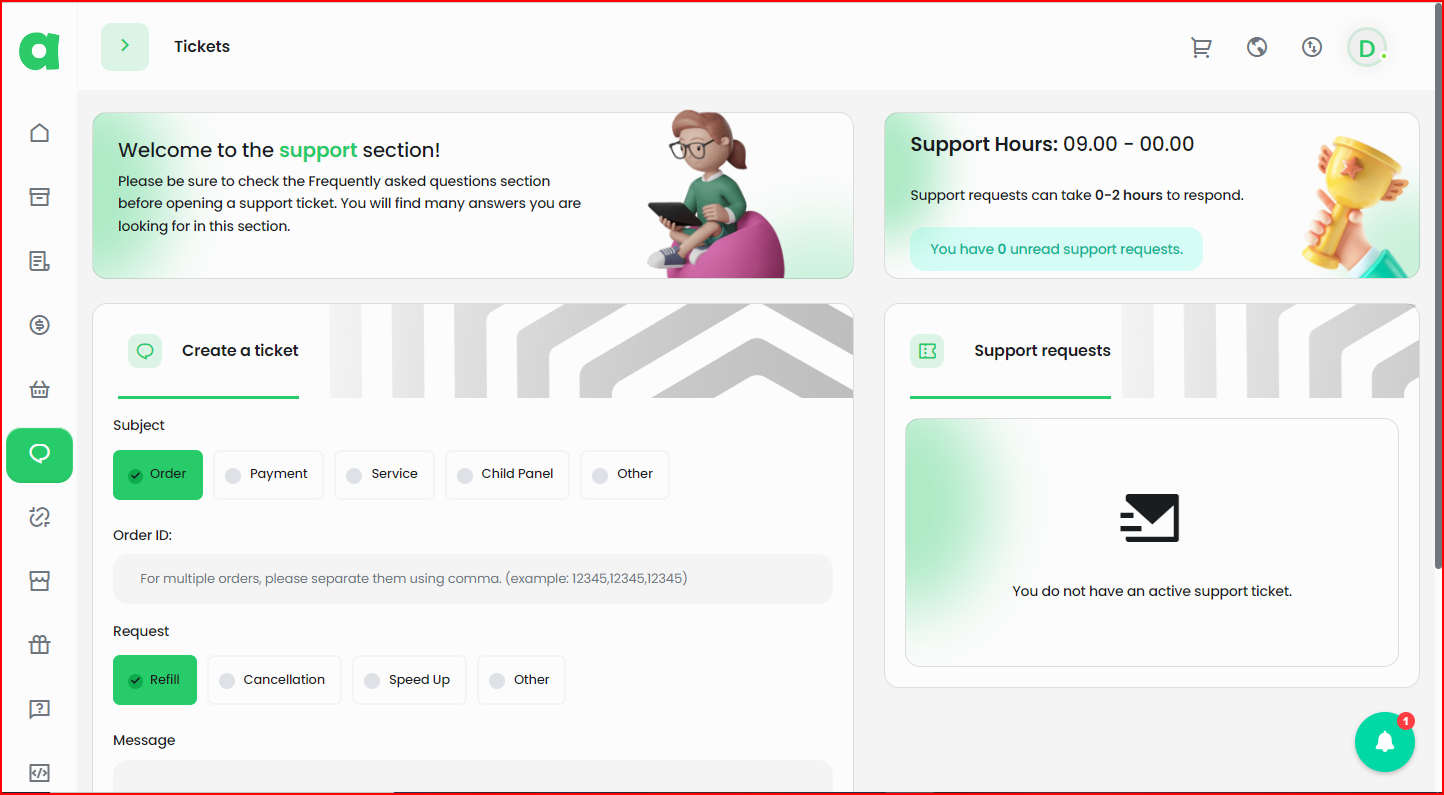The height and width of the screenshot is (795, 1444).
Task: Choose the Speed Up request option
Action: pyautogui.click(x=408, y=680)
